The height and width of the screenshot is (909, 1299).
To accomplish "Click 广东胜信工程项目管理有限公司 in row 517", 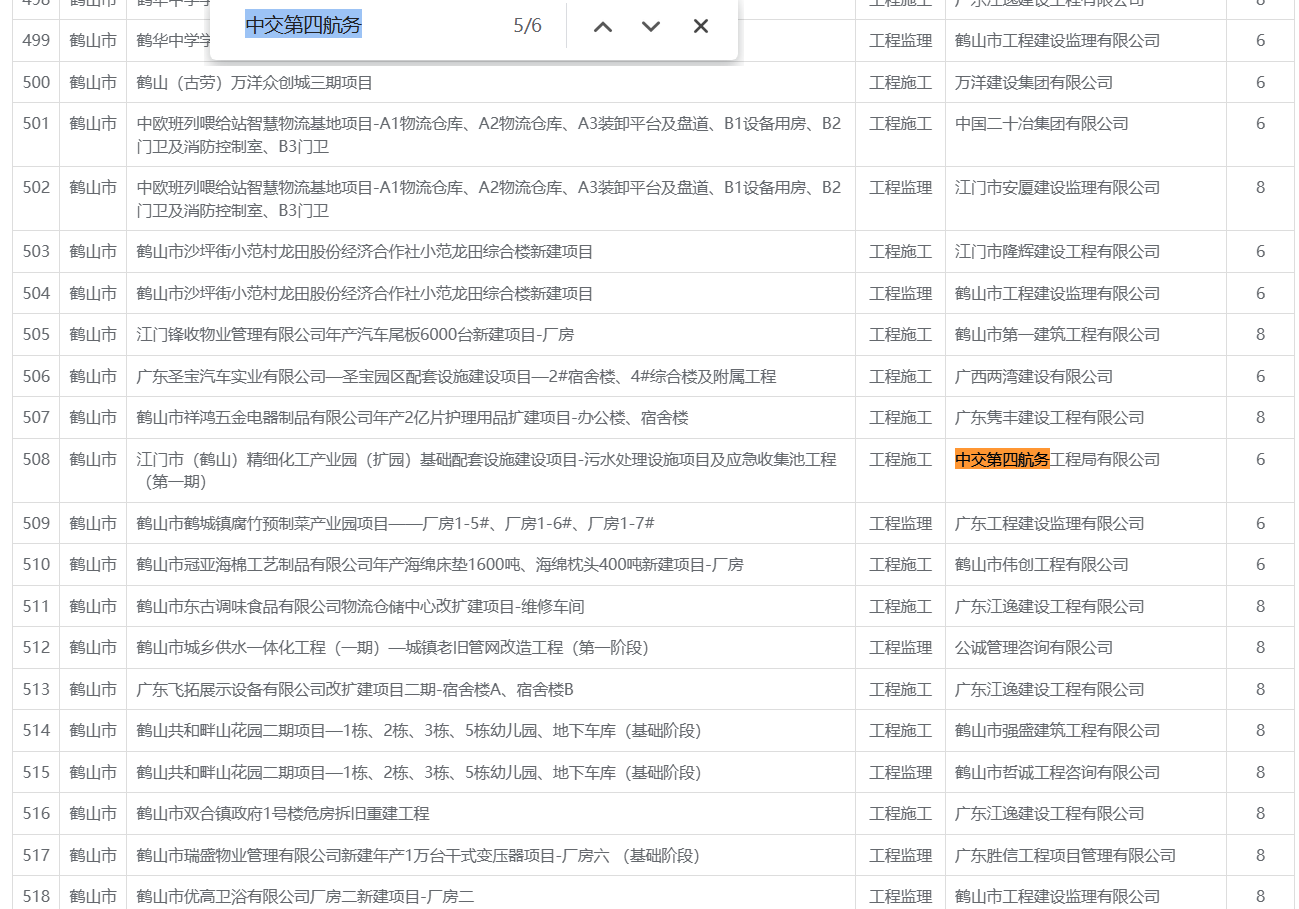I will point(1065,855).
